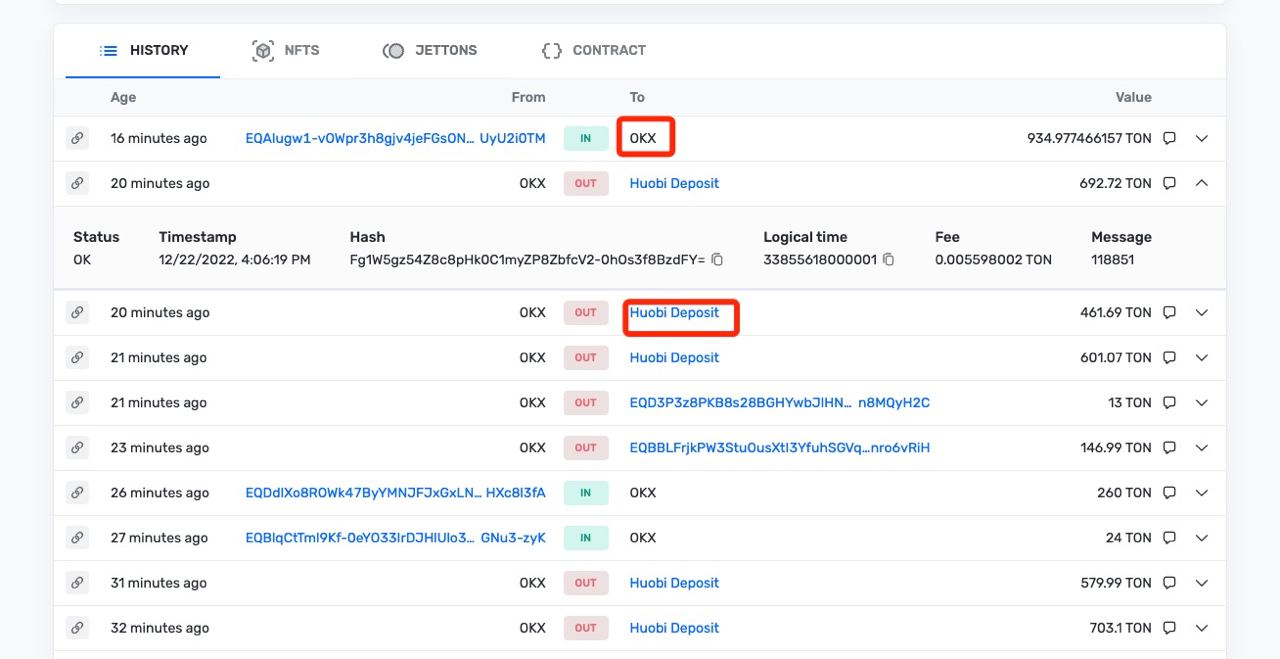Show comment icon for the 146.99 TON row
This screenshot has height=659, width=1280.
(1169, 448)
